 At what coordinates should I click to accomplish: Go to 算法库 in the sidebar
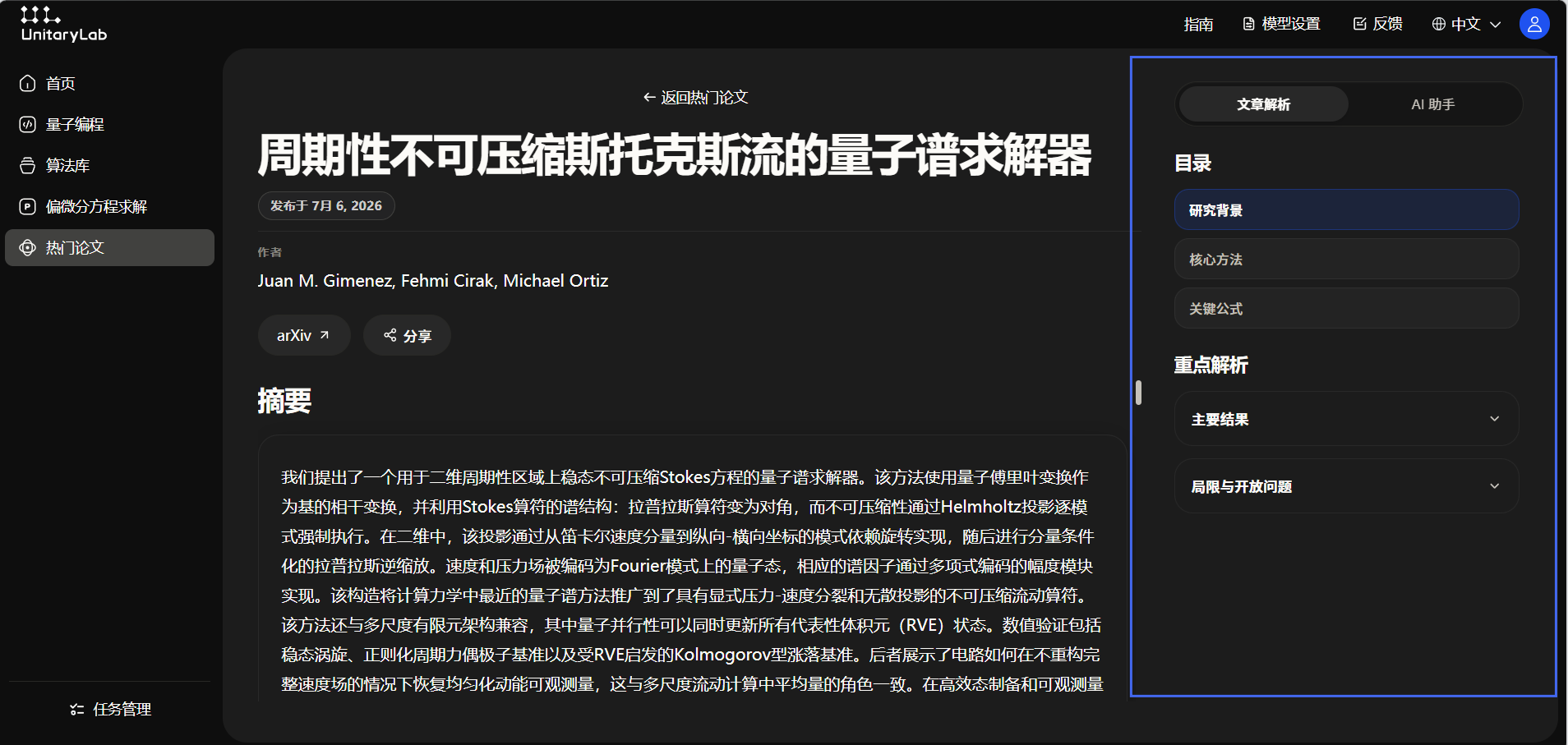click(x=109, y=165)
